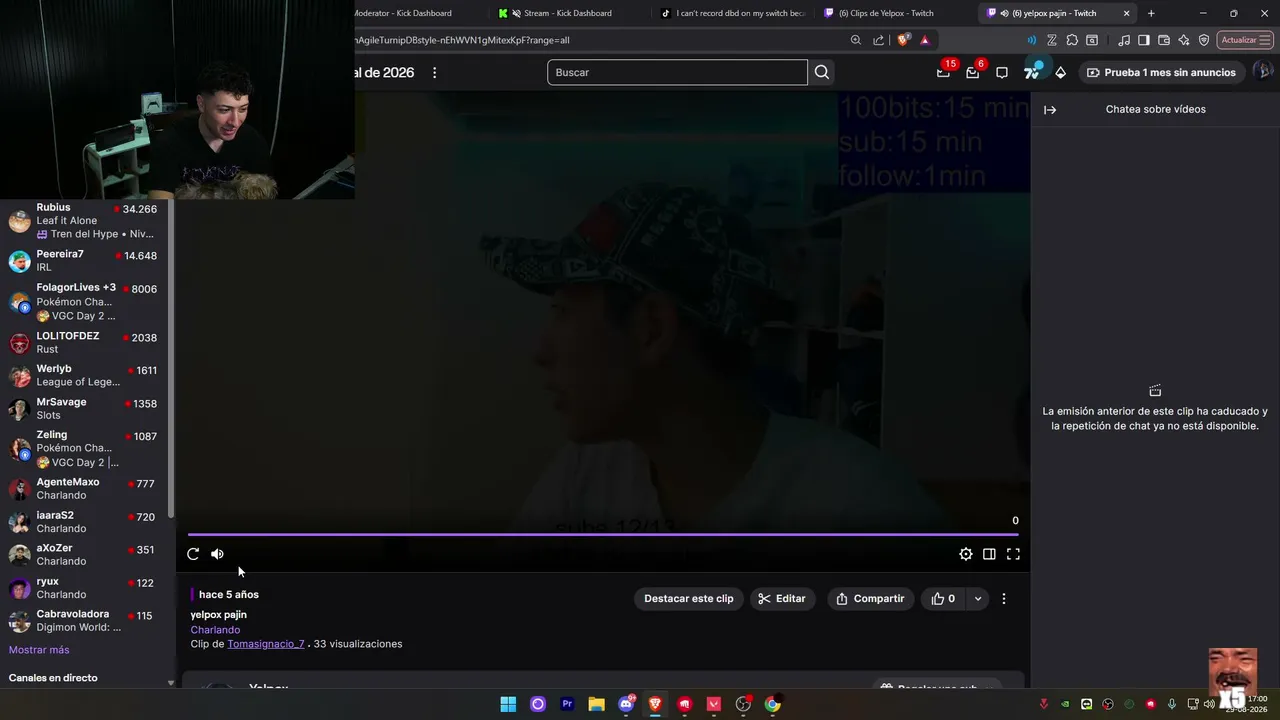Click the Actualizar browser update button

(x=1244, y=40)
